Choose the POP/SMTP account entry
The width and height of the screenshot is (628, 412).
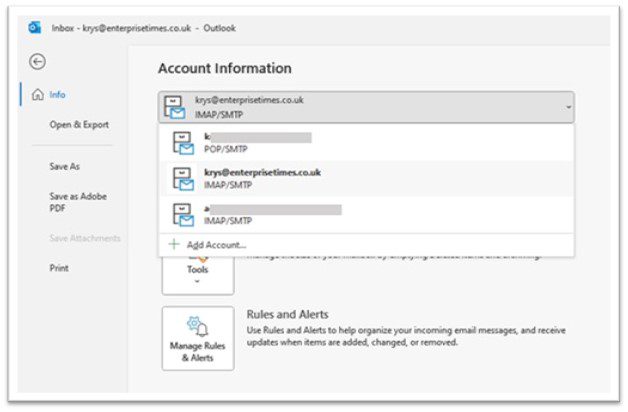366,143
